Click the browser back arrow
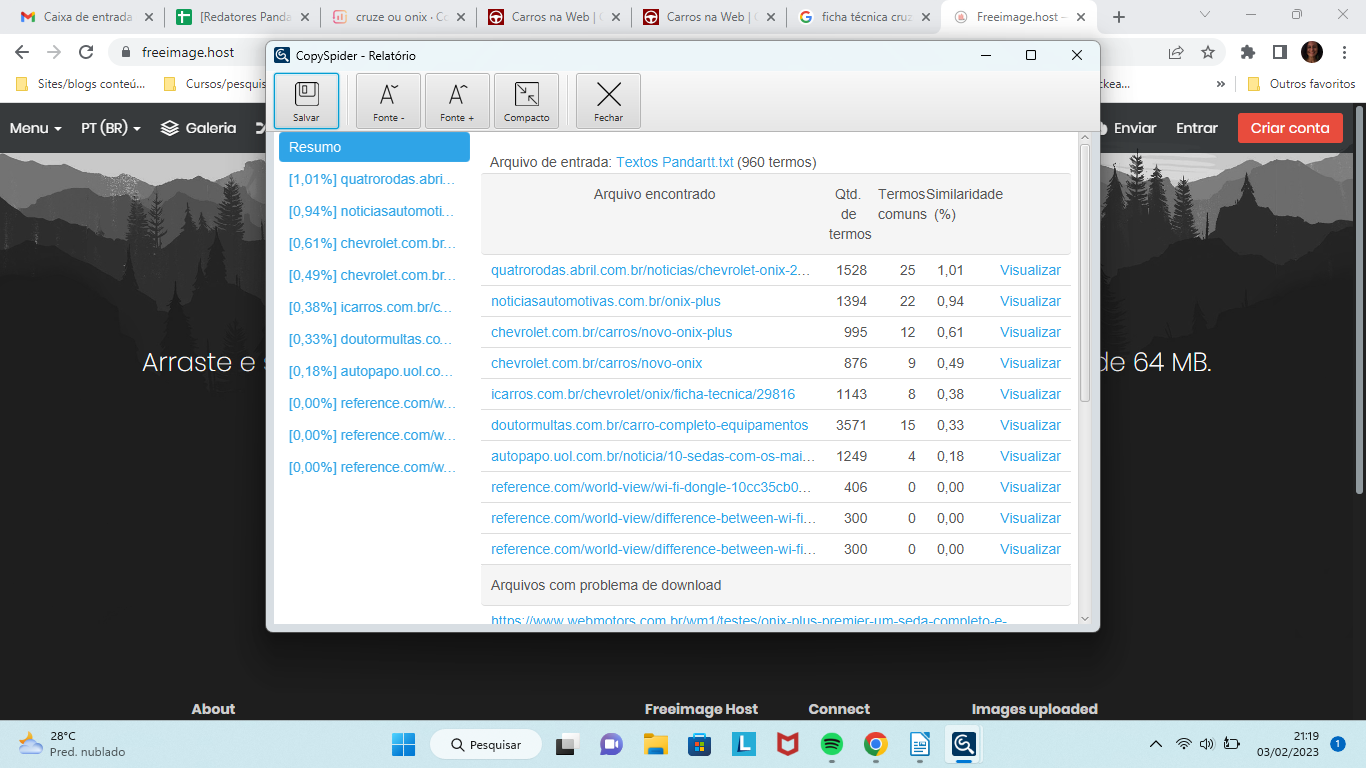The image size is (1366, 768). tap(22, 52)
